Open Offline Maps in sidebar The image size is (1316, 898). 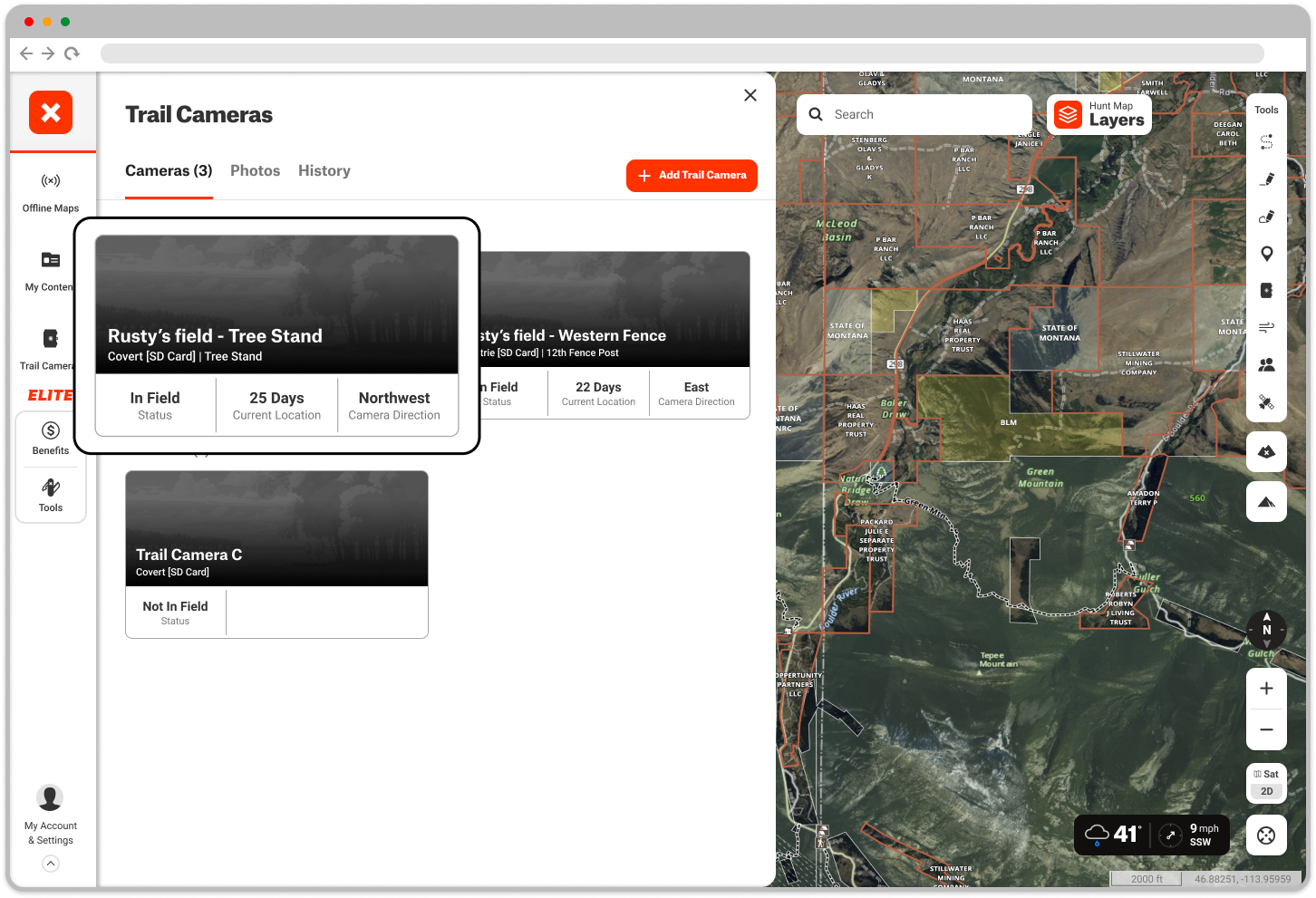pyautogui.click(x=51, y=193)
